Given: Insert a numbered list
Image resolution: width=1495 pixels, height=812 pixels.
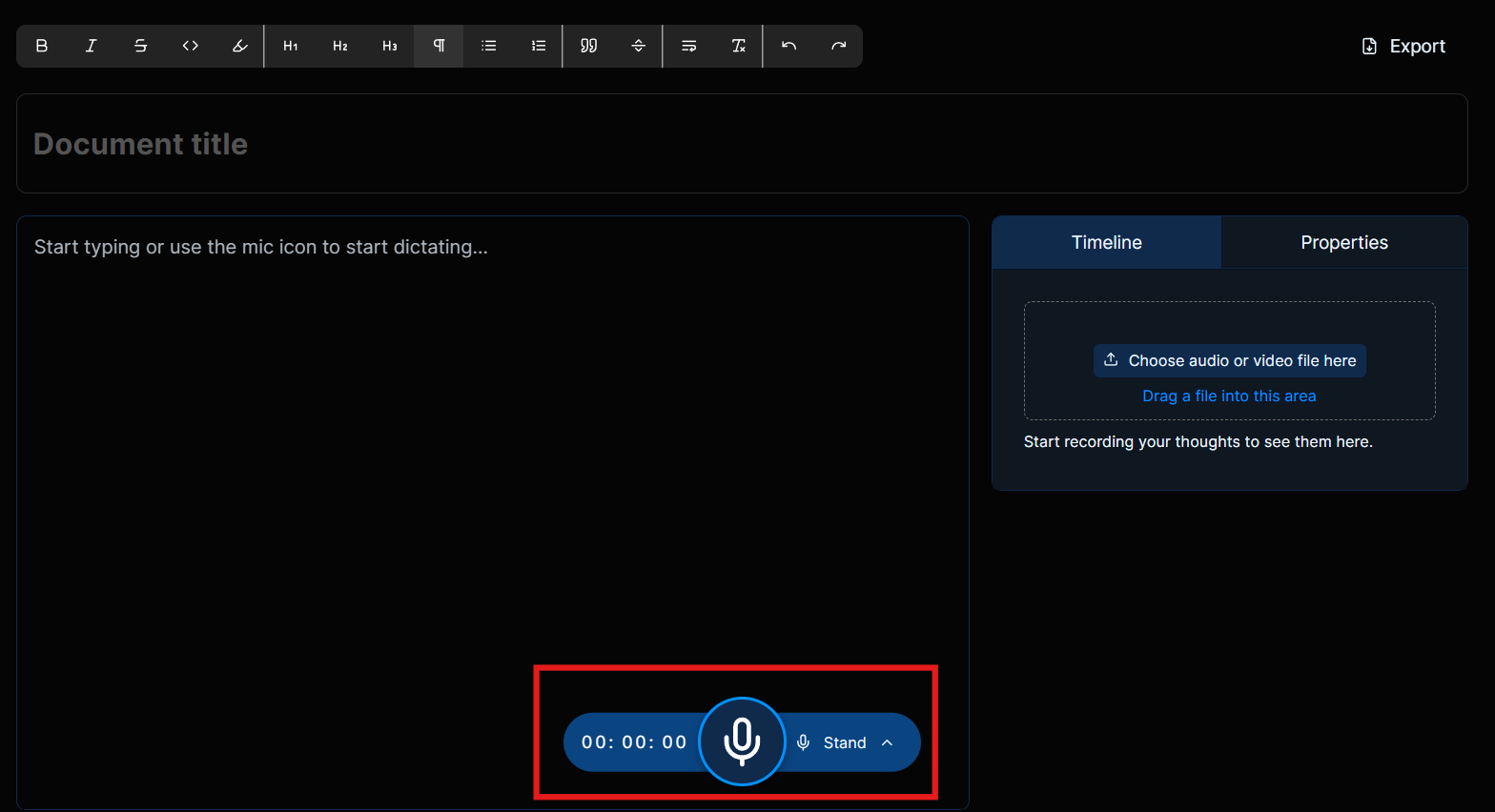Looking at the screenshot, I should click(x=539, y=46).
